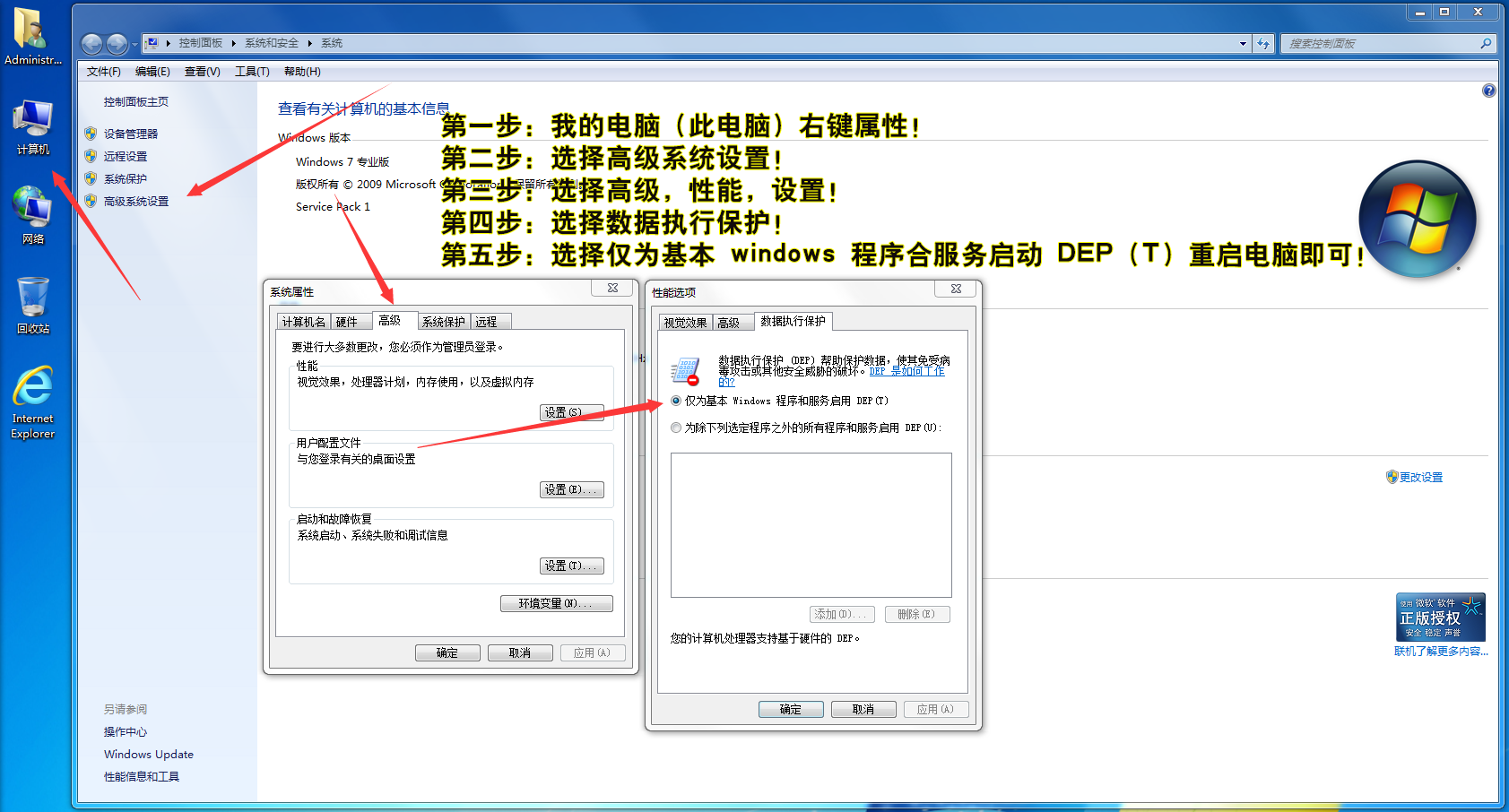
Task: Open the 回收站 recycle bin icon
Action: tap(32, 305)
